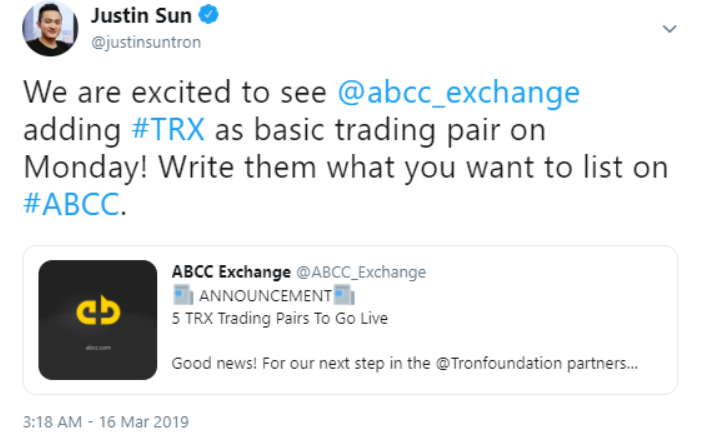
Task: Click the abcc.com text in logo card
Action: (x=98, y=347)
